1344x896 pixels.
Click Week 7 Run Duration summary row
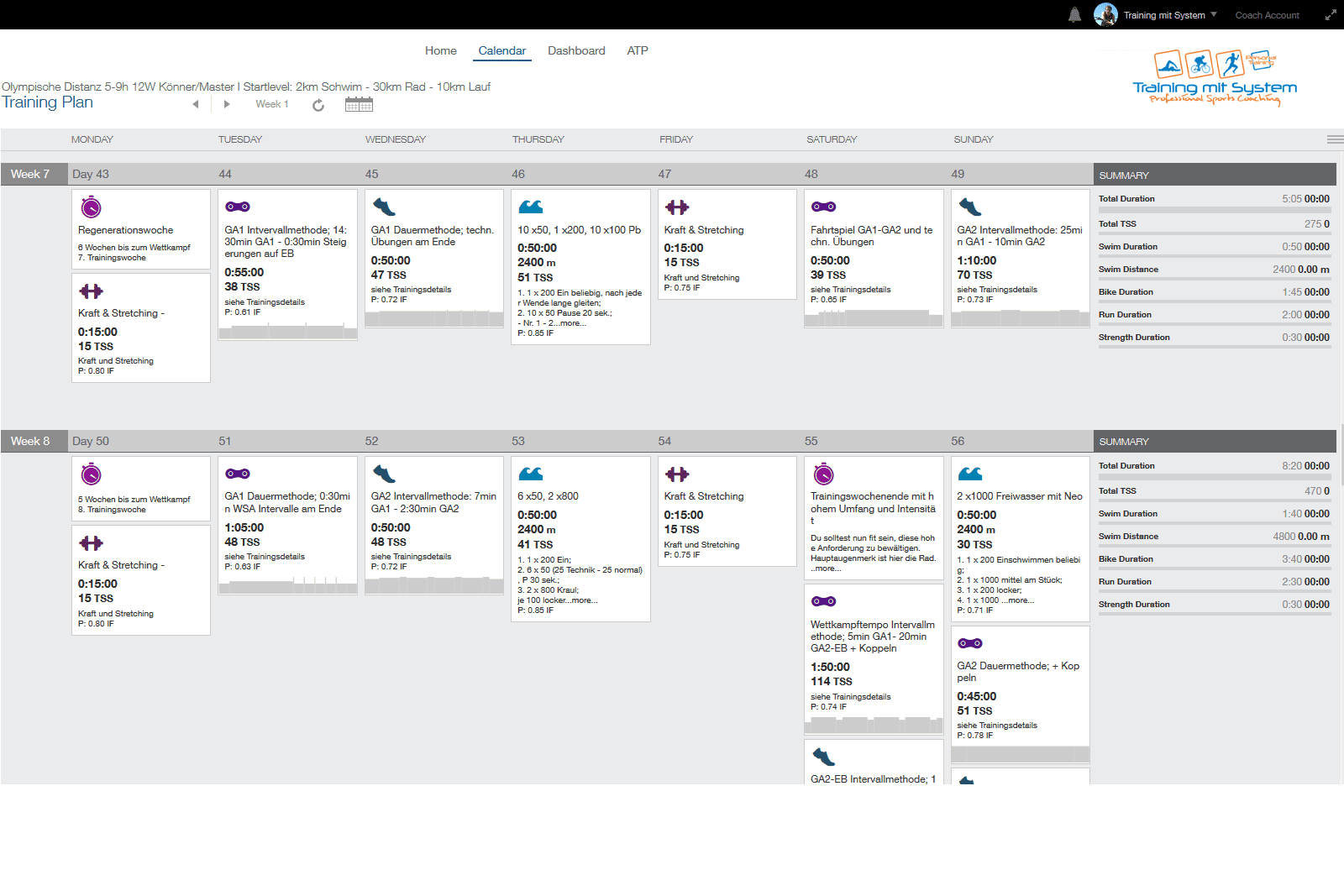click(x=1215, y=315)
